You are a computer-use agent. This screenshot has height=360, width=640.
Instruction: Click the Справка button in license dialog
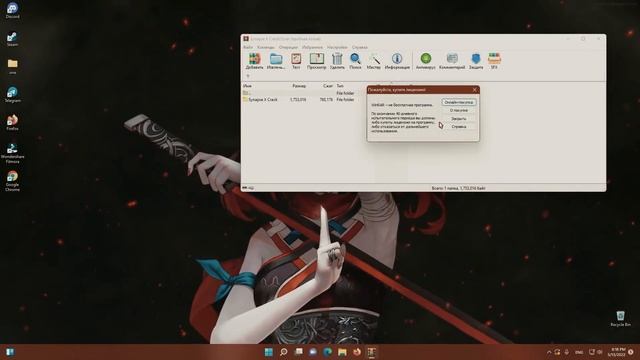pos(458,127)
